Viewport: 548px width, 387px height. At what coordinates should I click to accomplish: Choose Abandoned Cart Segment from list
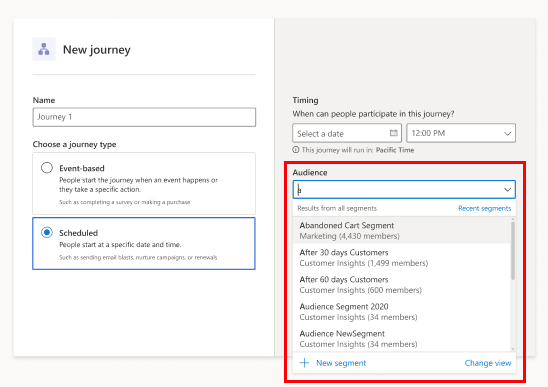coord(401,230)
